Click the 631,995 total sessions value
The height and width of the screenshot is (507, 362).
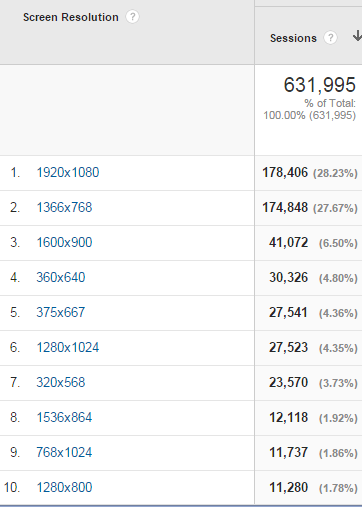pyautogui.click(x=320, y=85)
